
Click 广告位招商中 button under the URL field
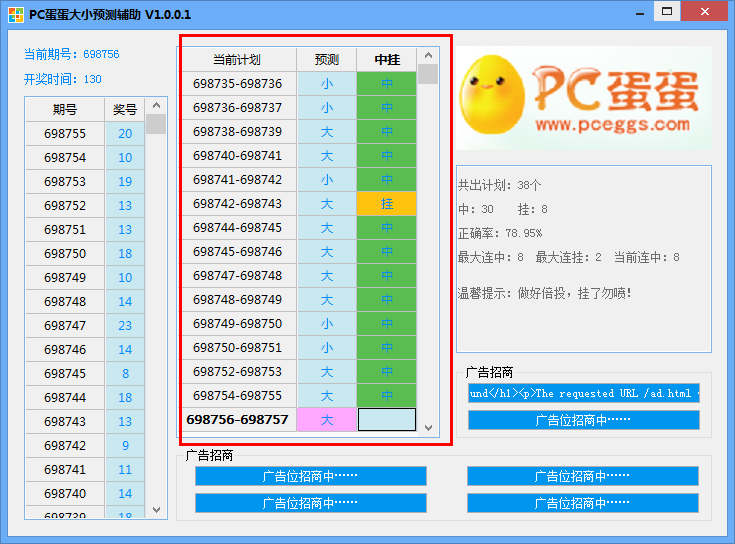click(x=584, y=420)
